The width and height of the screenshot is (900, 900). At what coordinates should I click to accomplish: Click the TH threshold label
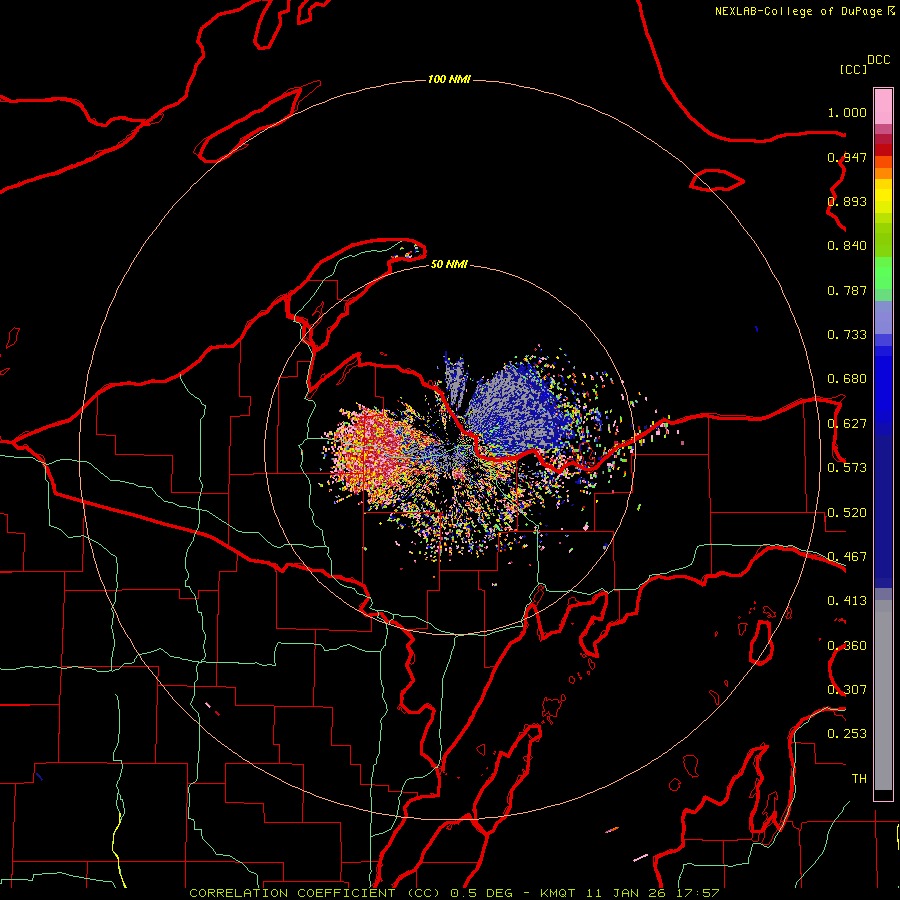coord(859,779)
